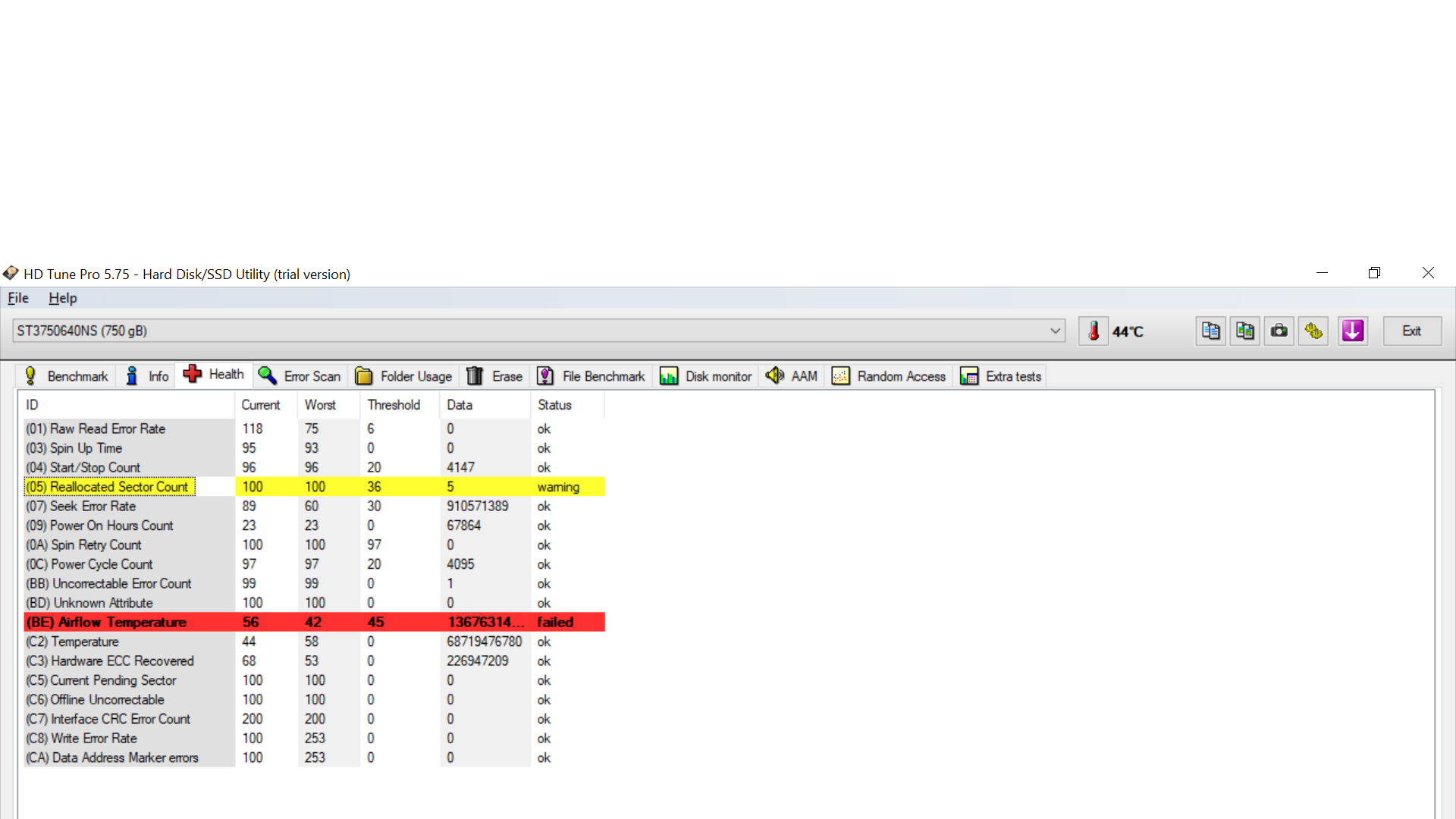Image resolution: width=1456 pixels, height=819 pixels.
Task: Switch to the Extra tests tab
Action: 1001,376
